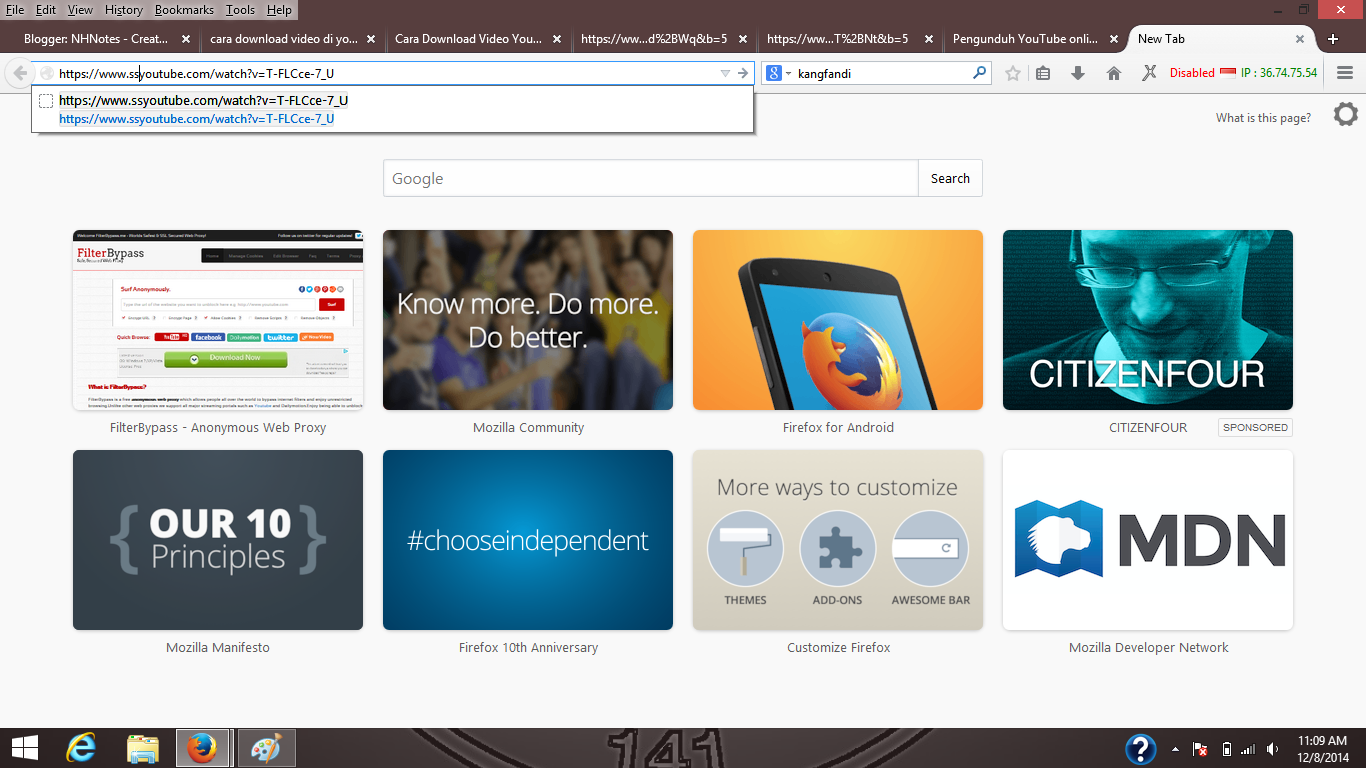
Task: Open the History menu
Action: pyautogui.click(x=124, y=10)
